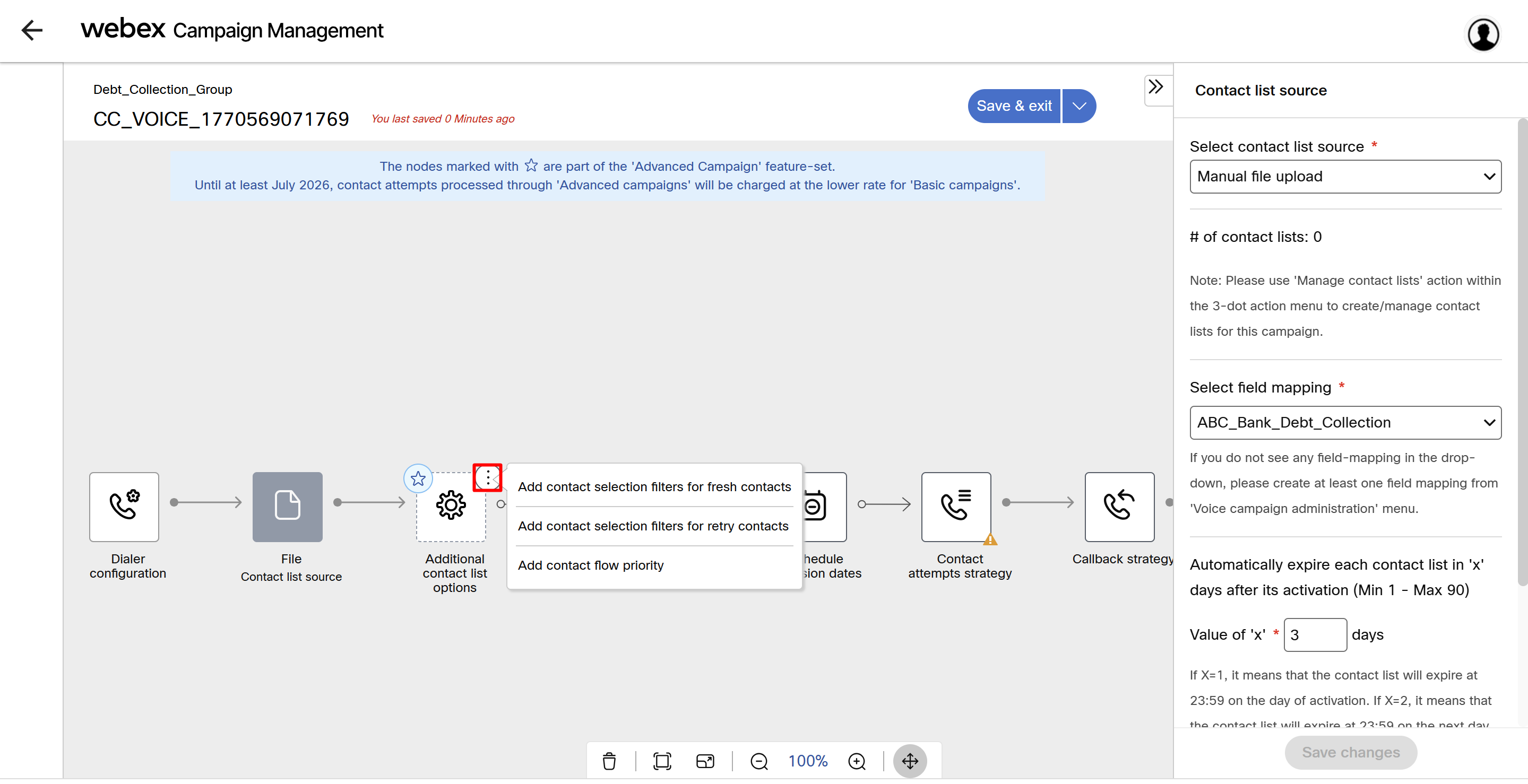1528x784 pixels.
Task: Choose Add contact flow priority
Action: coord(590,565)
